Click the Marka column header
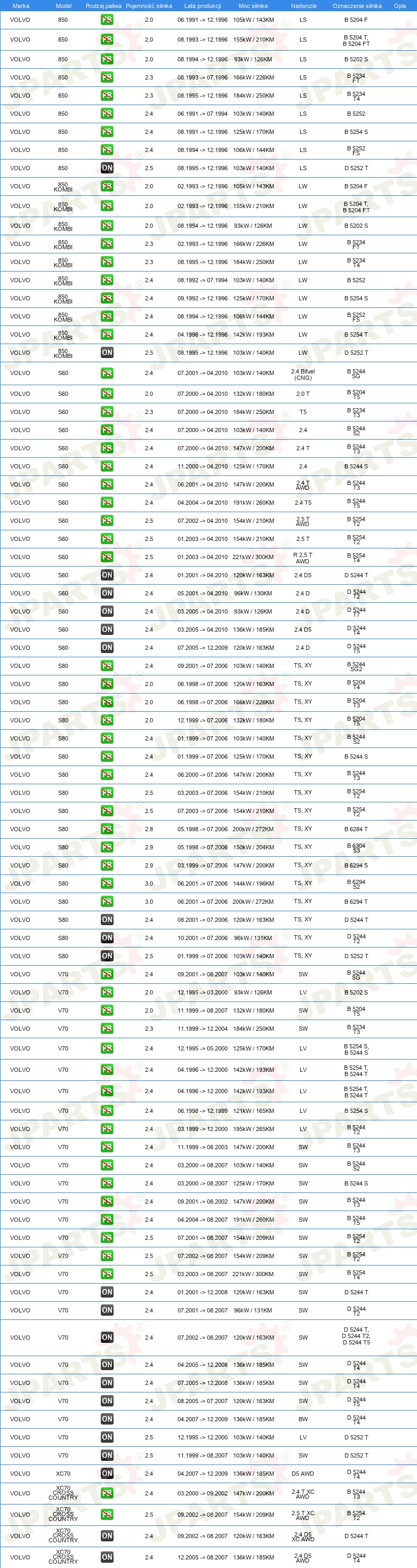 coord(21,5)
